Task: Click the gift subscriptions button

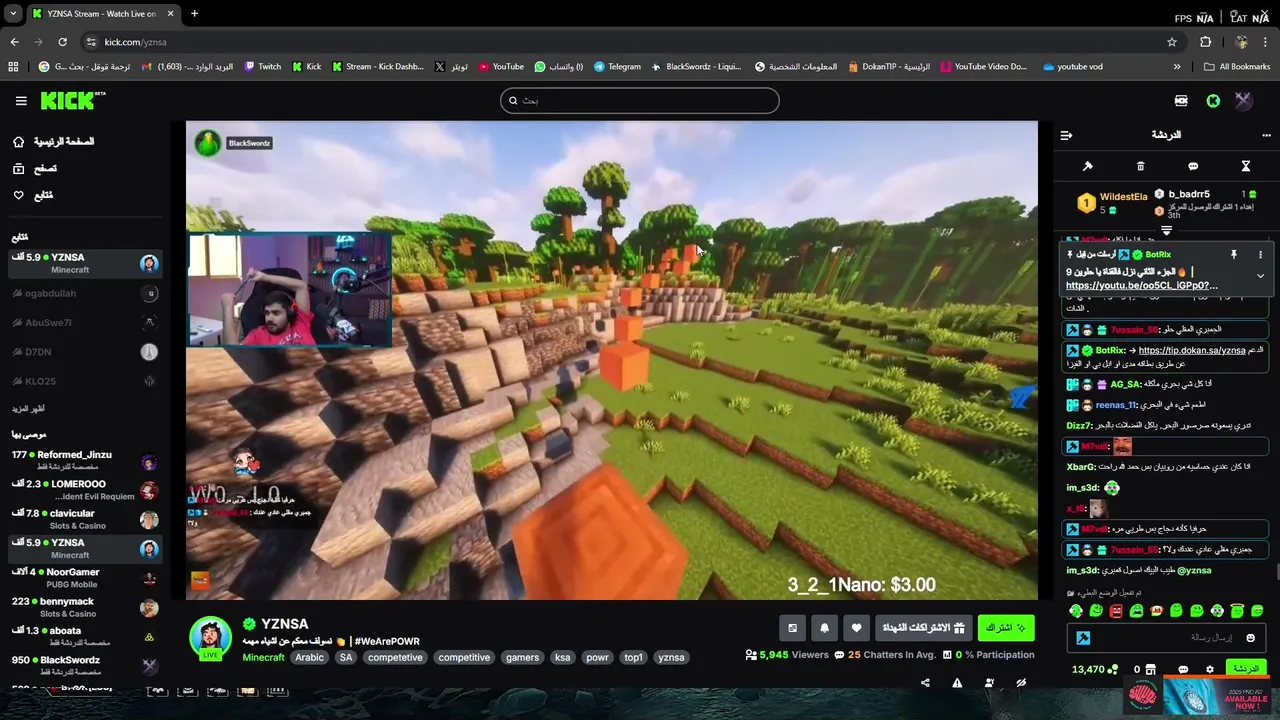Action: pos(923,627)
